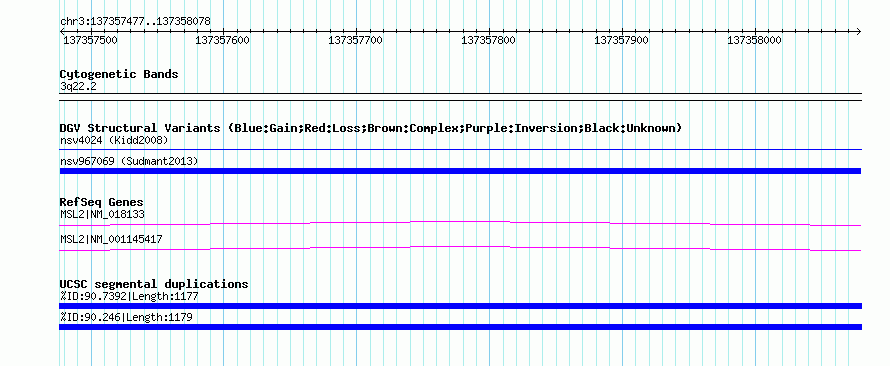This screenshot has height=366, width=890.
Task: Click the blue bar for duplication Length:1179
Action: click(x=460, y=327)
